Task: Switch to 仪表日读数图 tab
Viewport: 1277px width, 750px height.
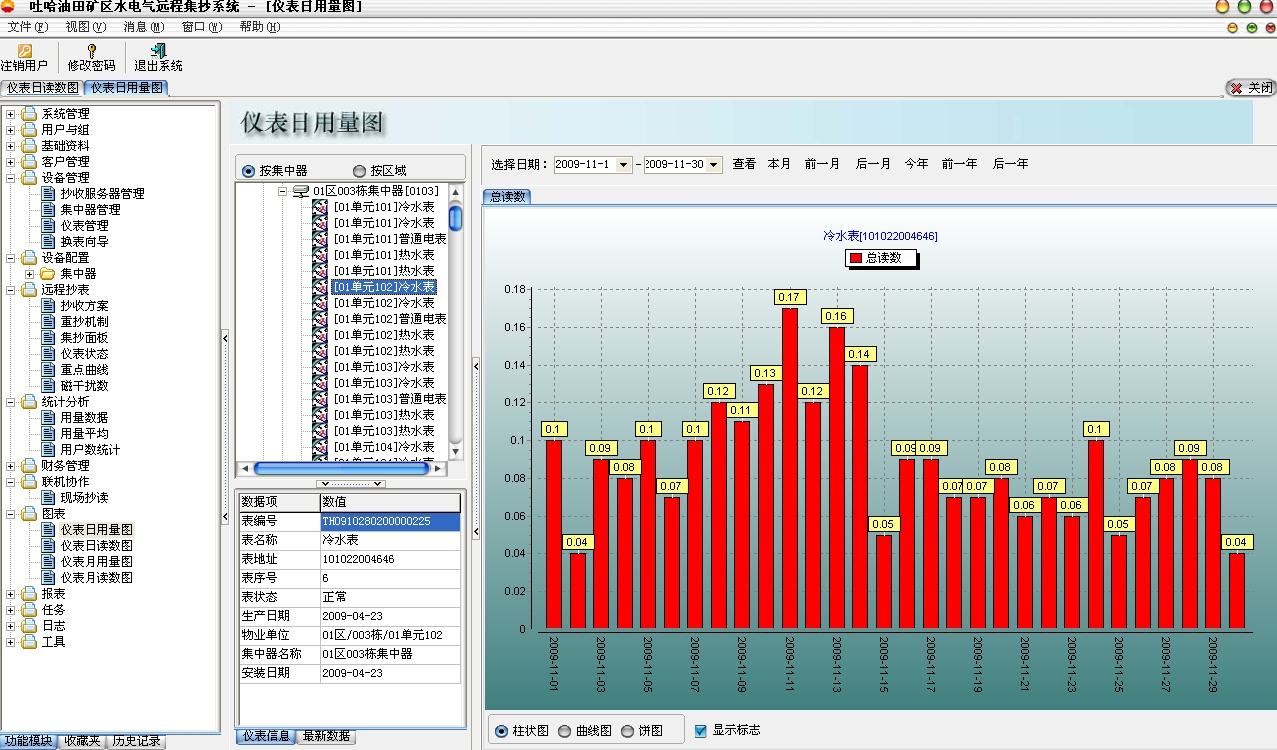Action: click(42, 88)
